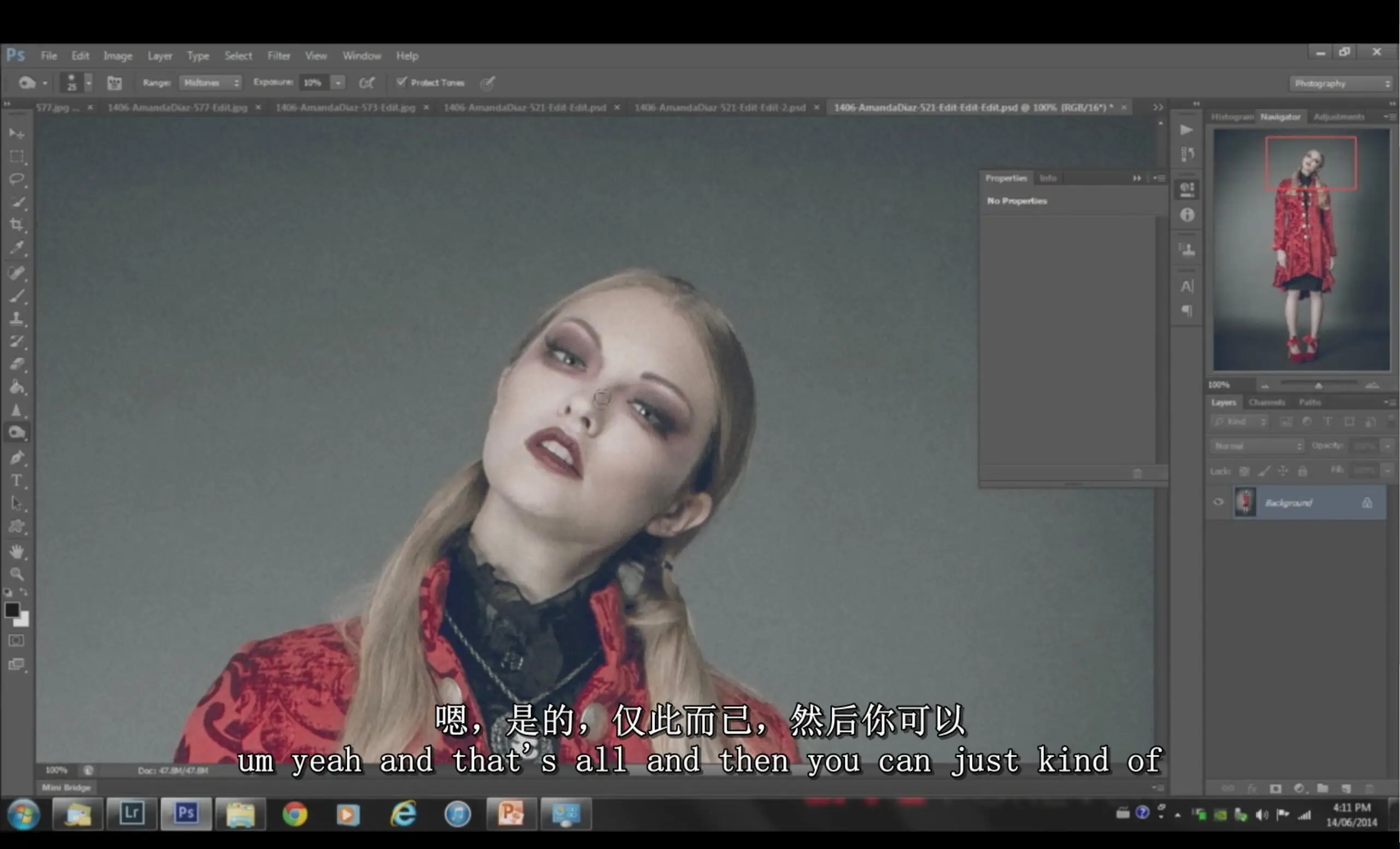The height and width of the screenshot is (849, 1400).
Task: Select the Dodge tool in toolbar
Action: point(16,434)
